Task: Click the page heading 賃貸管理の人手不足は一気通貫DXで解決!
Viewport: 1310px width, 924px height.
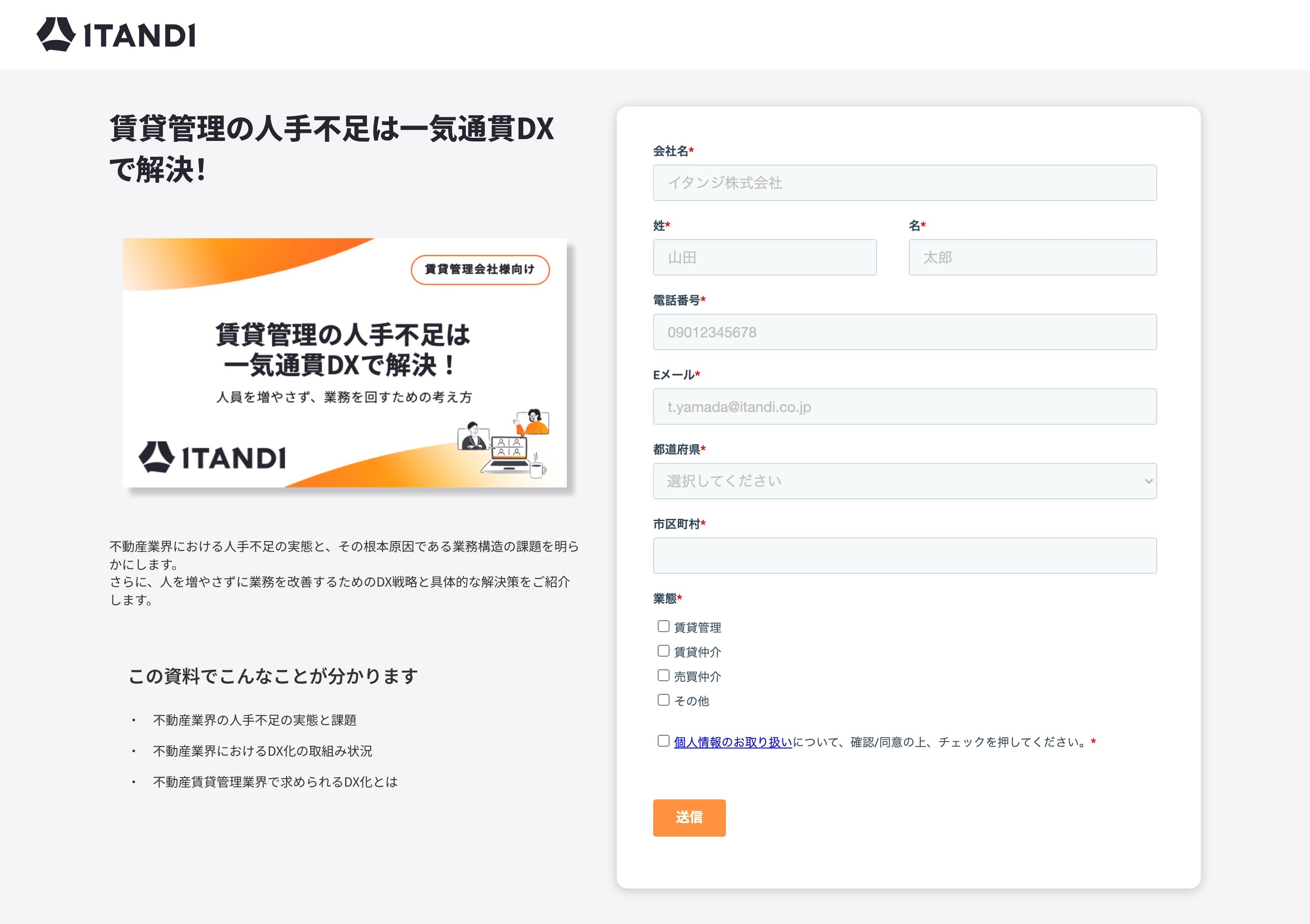Action: click(x=332, y=148)
